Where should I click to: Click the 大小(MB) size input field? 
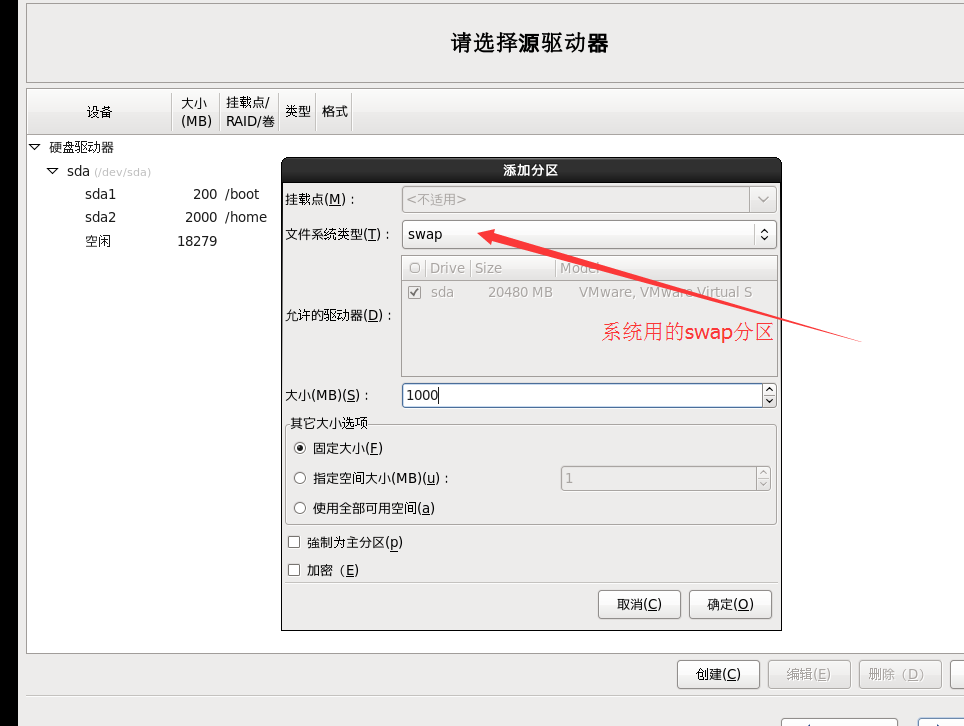tap(582, 395)
